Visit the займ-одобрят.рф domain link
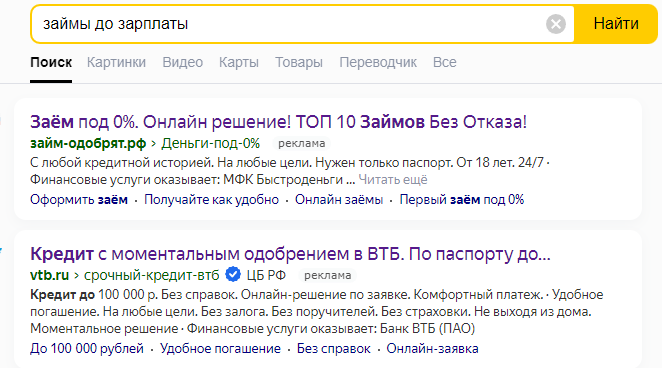Screen dimensions: 662x368 (88, 143)
